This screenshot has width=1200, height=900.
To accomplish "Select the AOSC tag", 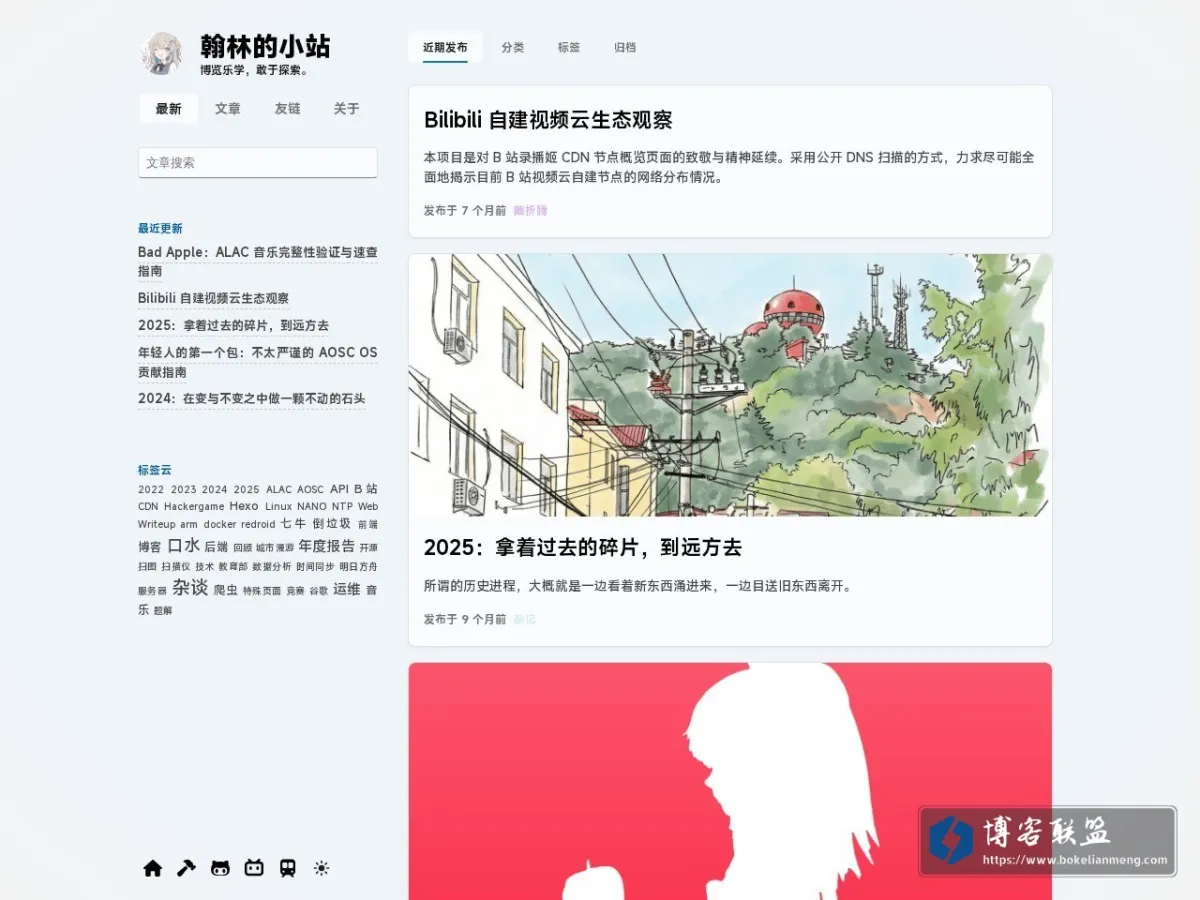I will 311,490.
